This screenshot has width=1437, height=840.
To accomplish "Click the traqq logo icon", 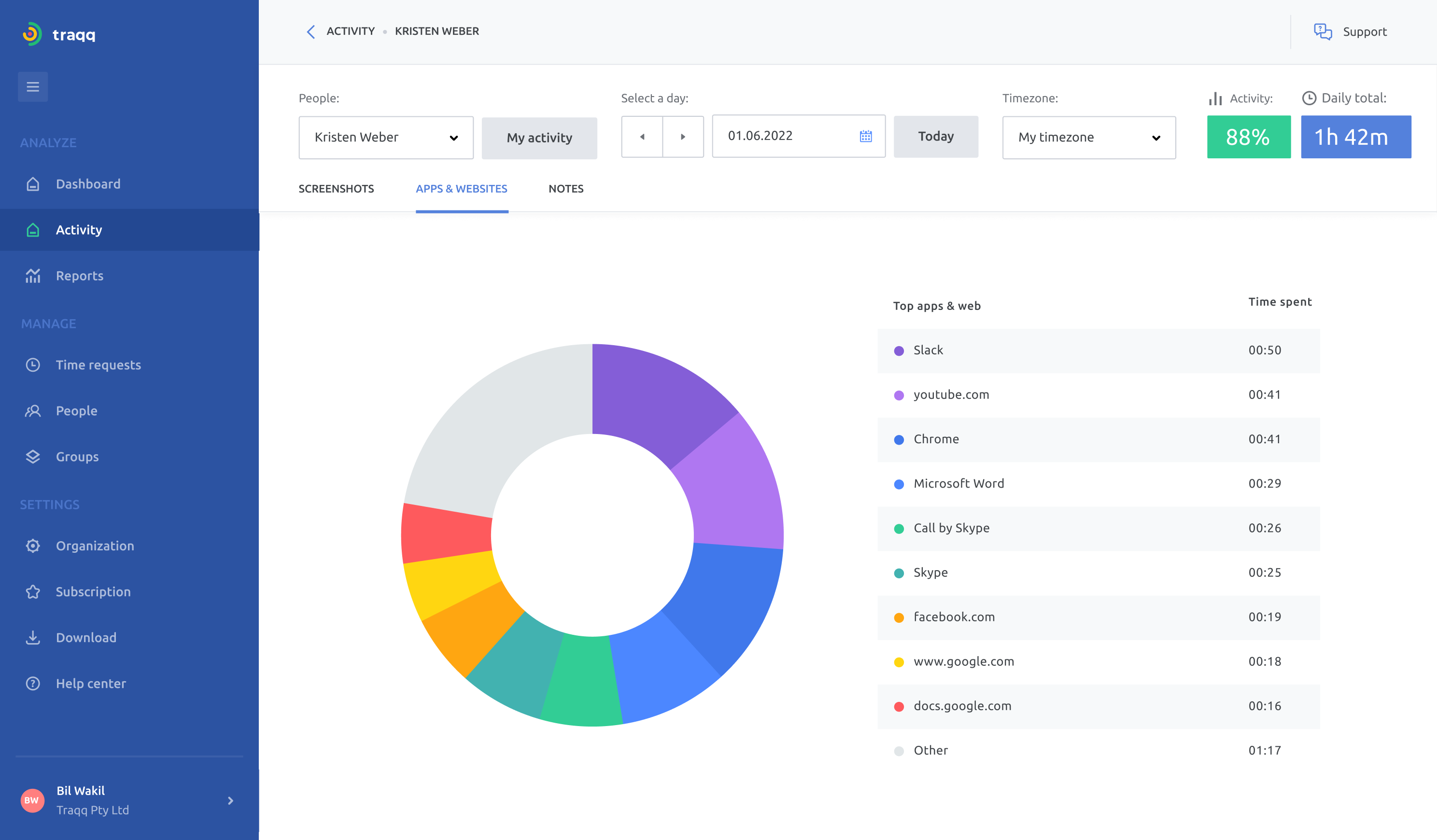I will click(x=32, y=34).
